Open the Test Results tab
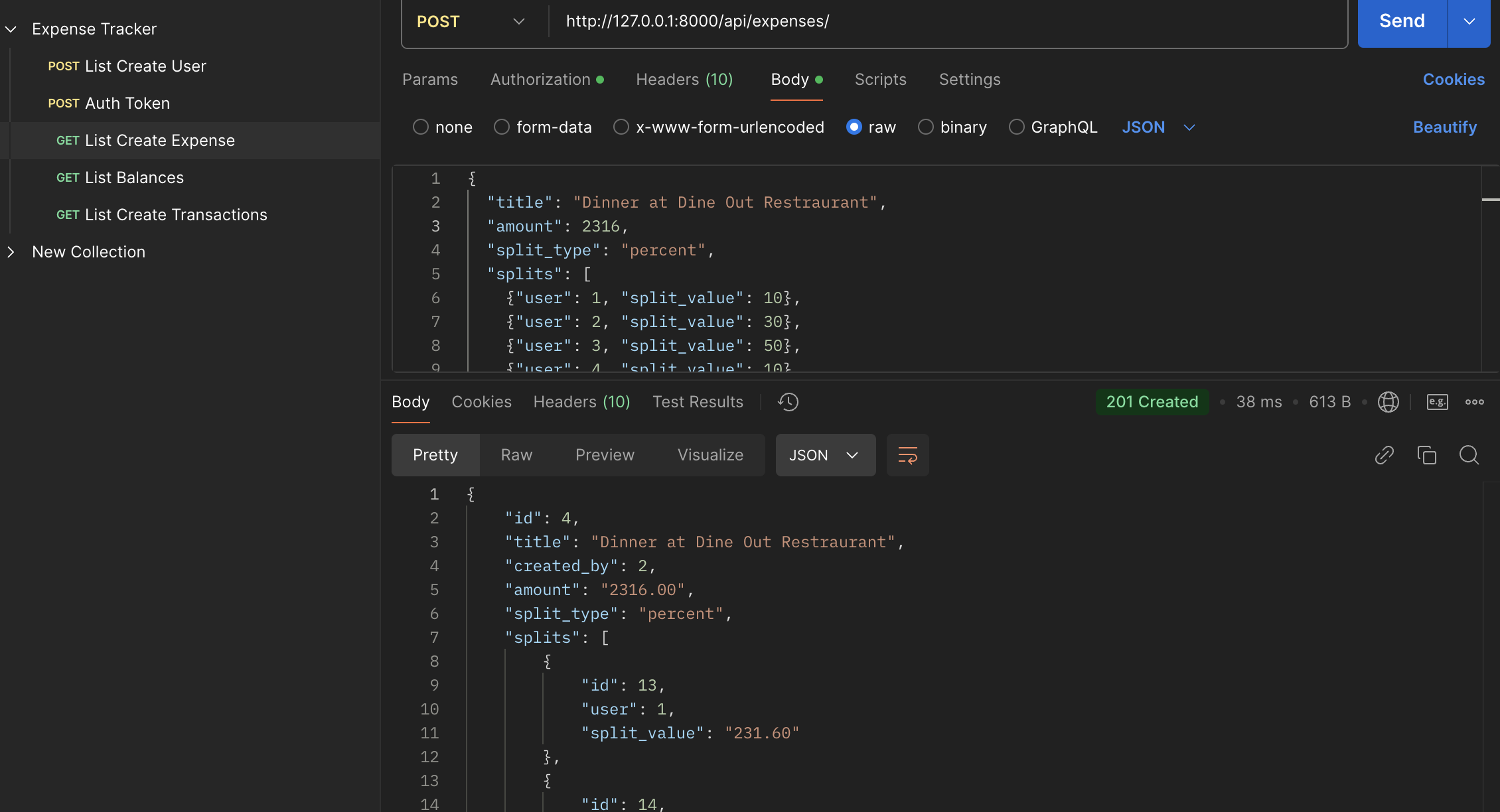The width and height of the screenshot is (1500, 812). [x=698, y=402]
